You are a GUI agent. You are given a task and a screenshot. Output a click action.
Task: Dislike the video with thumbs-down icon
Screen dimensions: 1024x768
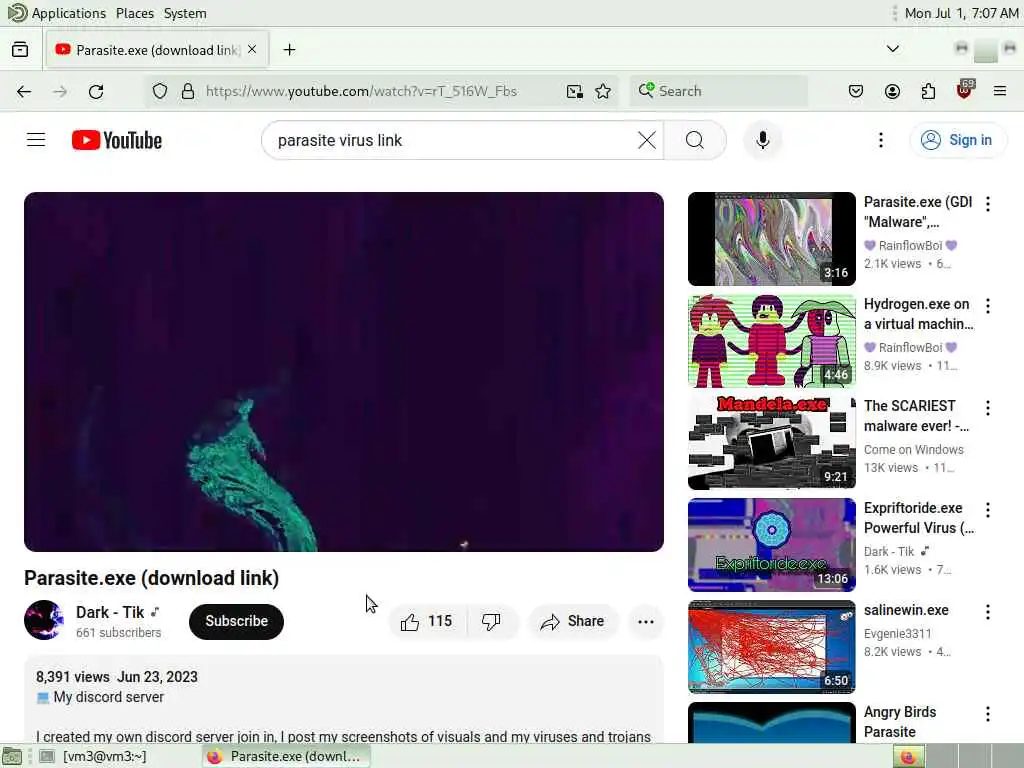tap(491, 621)
